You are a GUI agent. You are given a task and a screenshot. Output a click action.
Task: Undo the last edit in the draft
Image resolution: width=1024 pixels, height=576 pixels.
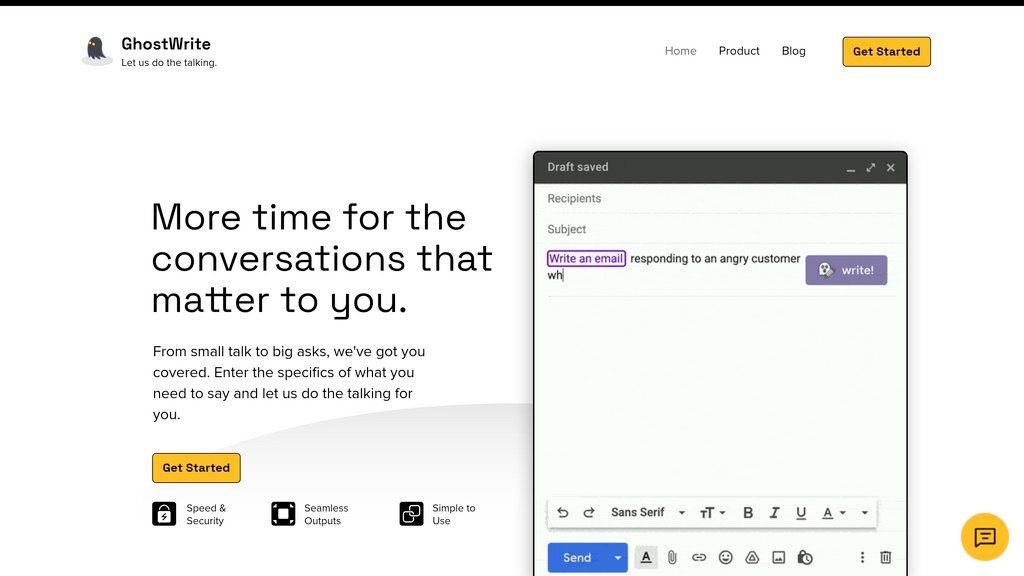coord(562,512)
